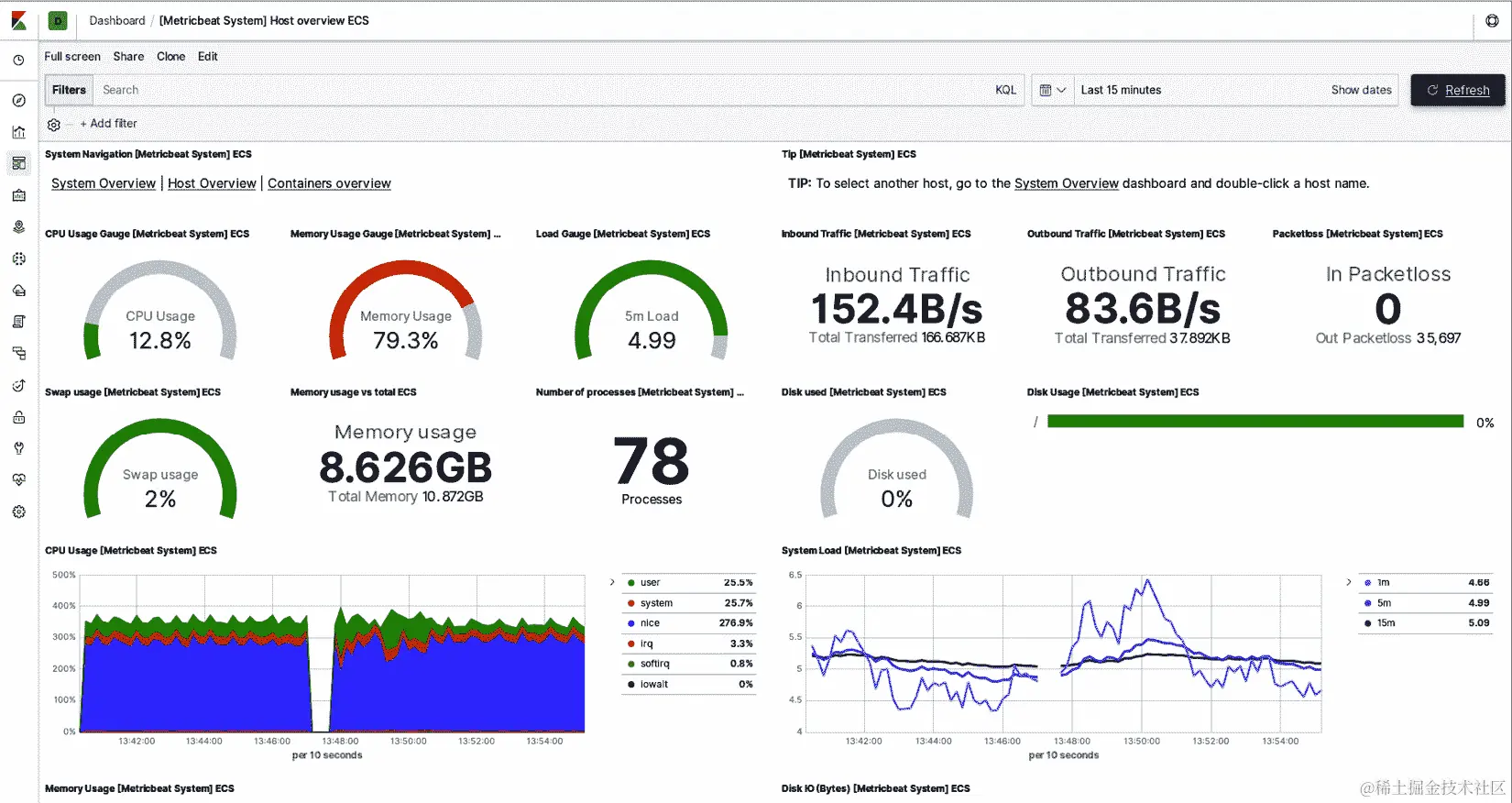Open Machine Learning icon in sidebar
The width and height of the screenshot is (1512, 803).
[x=18, y=258]
